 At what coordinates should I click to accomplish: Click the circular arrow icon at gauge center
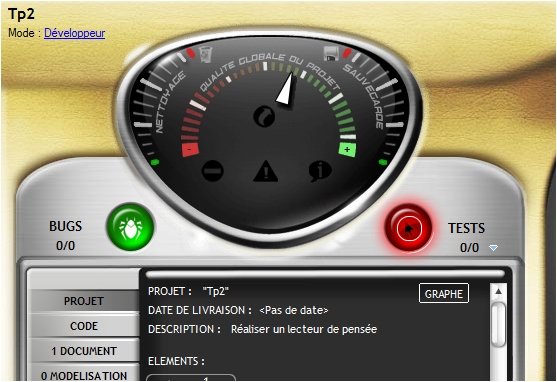click(264, 116)
